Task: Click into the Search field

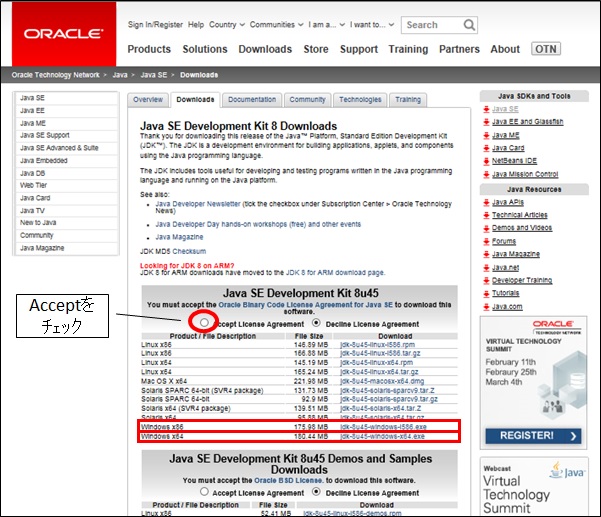Action: pos(432,25)
